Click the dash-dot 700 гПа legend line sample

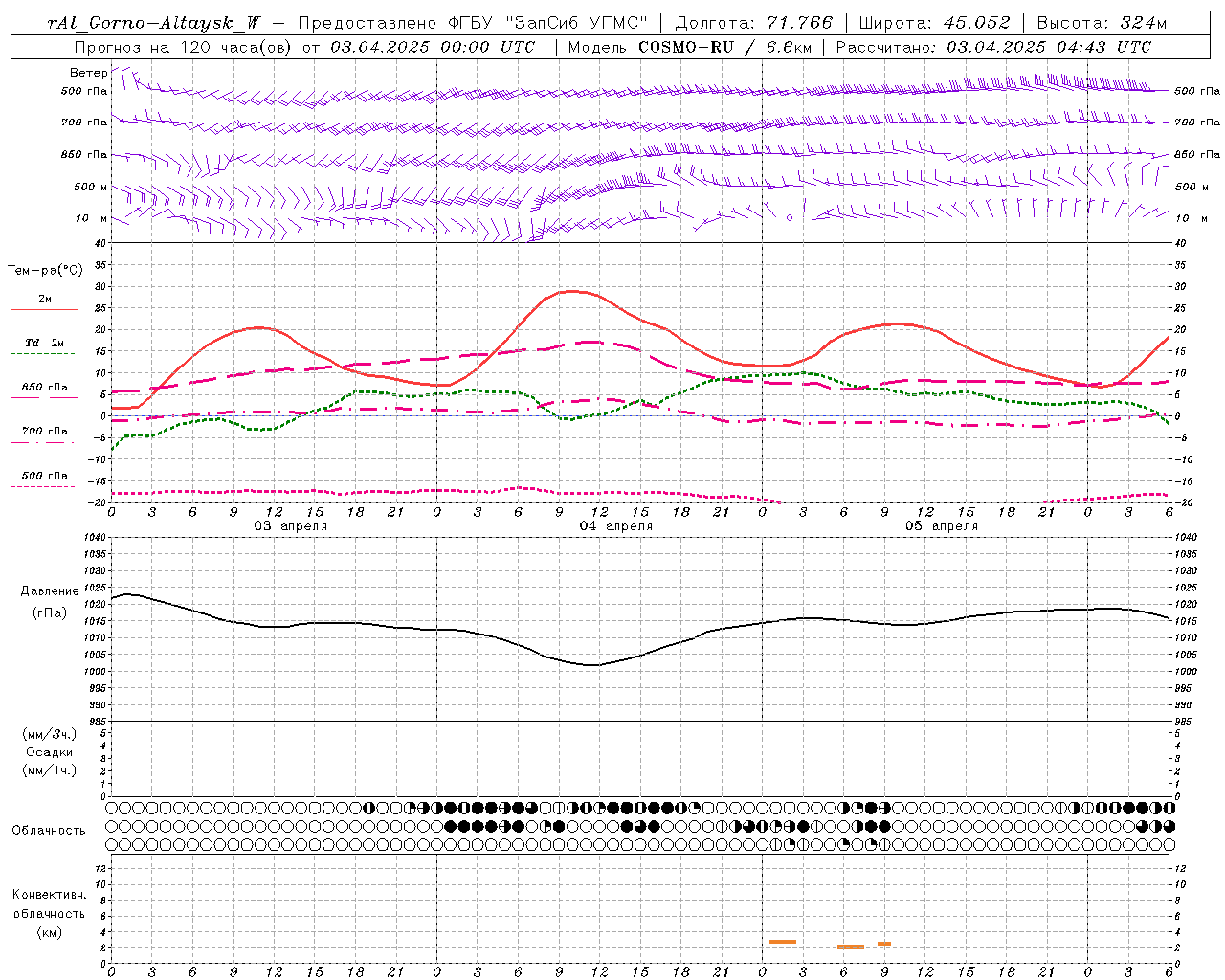coord(42,442)
